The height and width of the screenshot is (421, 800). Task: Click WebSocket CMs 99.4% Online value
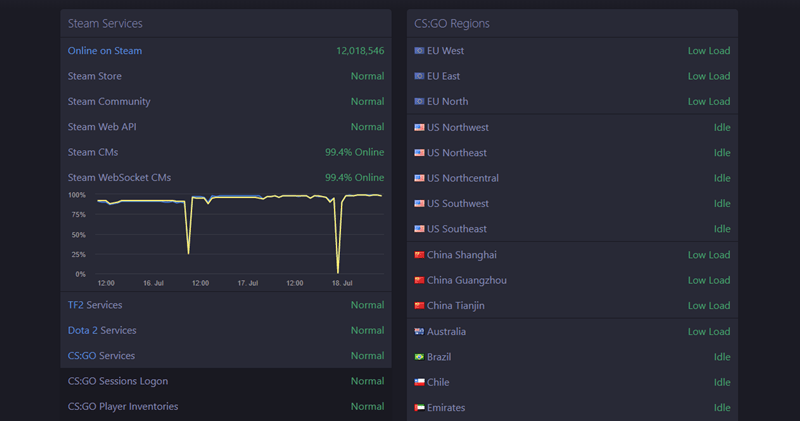355,178
